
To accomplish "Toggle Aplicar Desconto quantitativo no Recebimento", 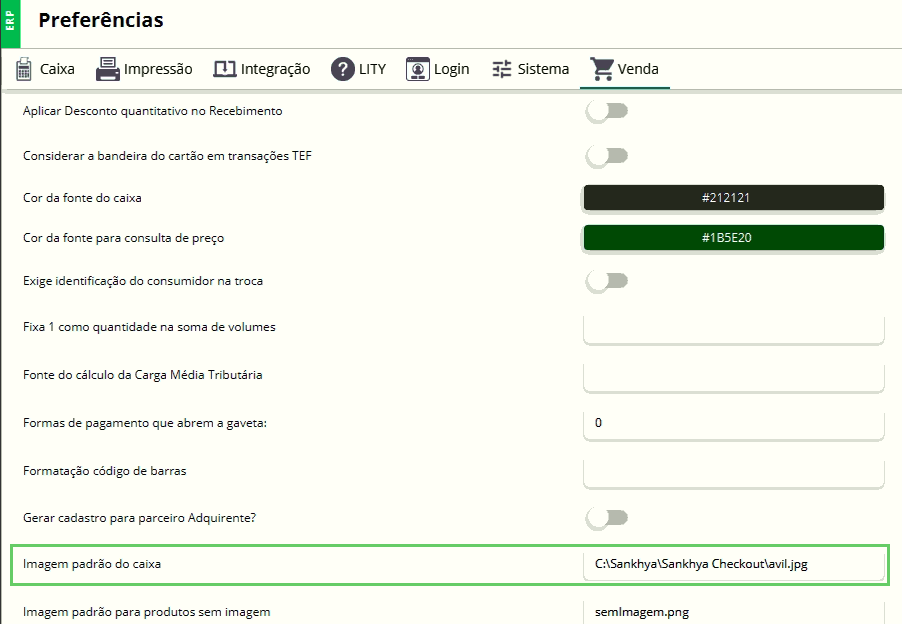I will pyautogui.click(x=607, y=111).
